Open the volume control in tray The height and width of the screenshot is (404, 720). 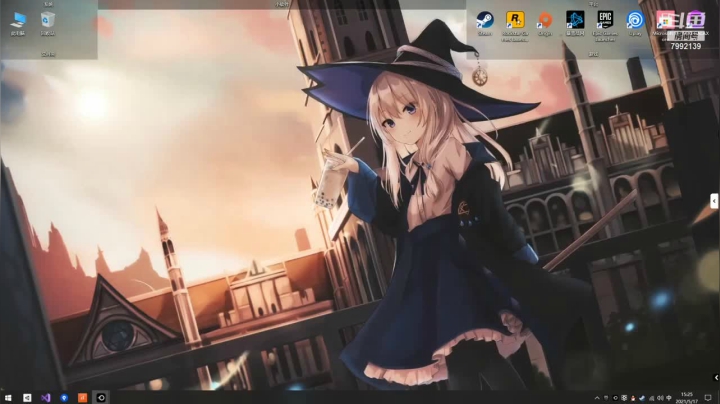coord(660,398)
